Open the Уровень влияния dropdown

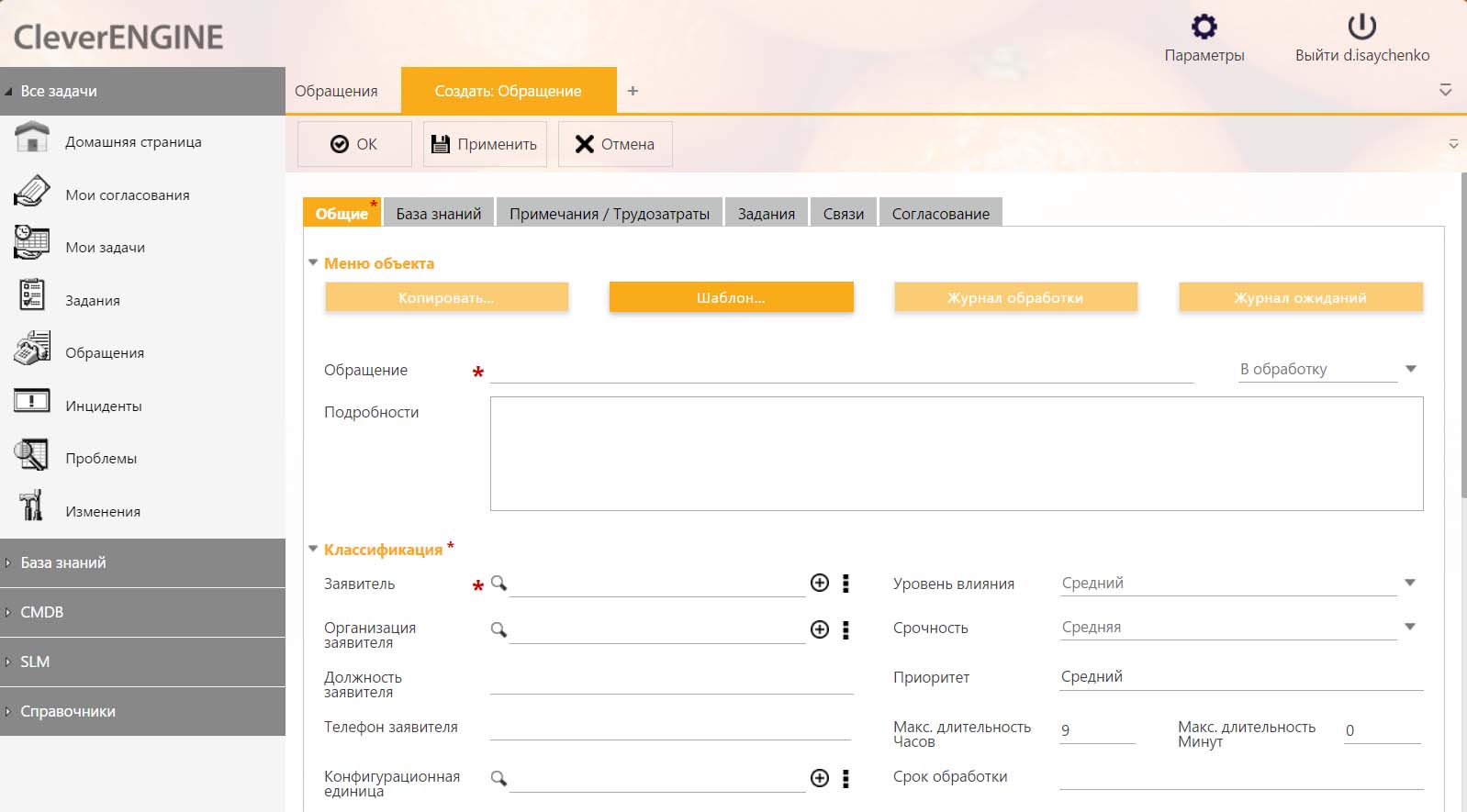pos(1410,583)
